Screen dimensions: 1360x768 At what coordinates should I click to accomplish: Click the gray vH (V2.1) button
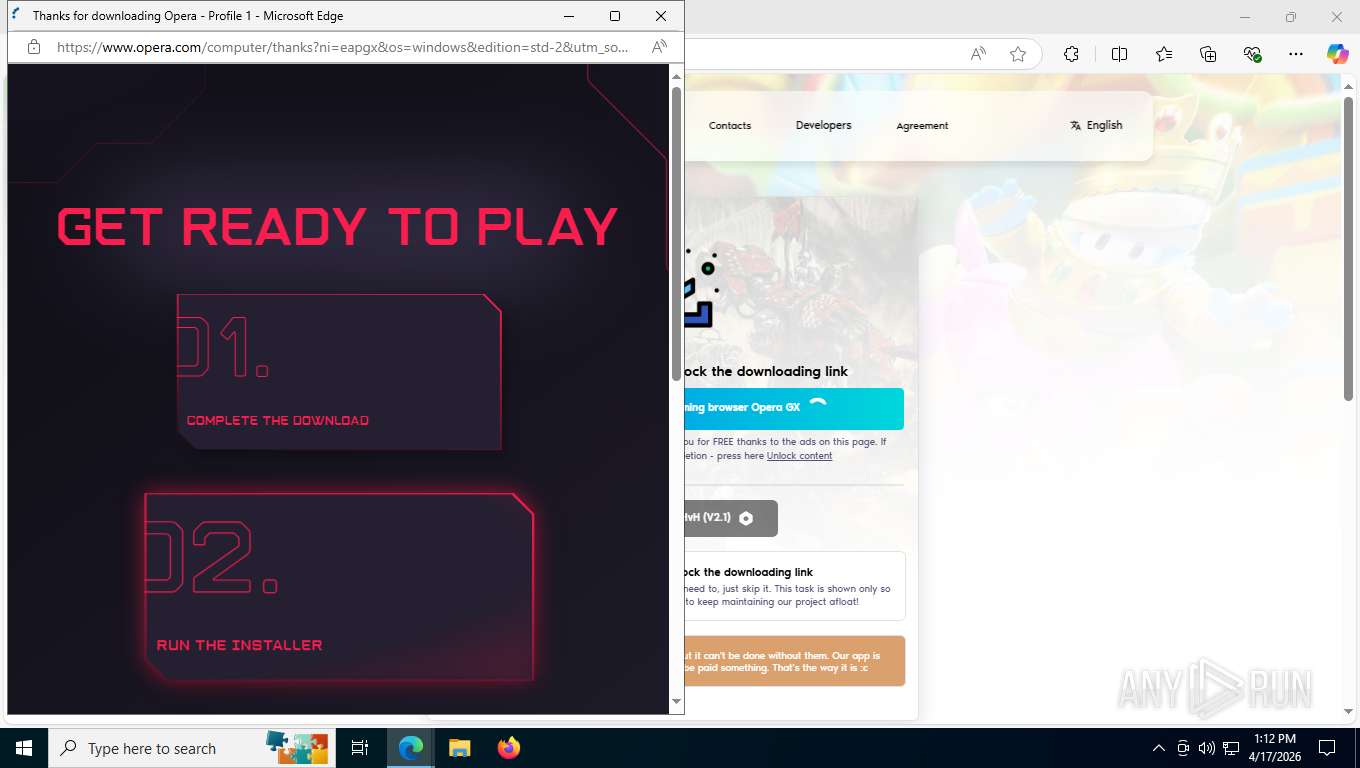click(730, 518)
